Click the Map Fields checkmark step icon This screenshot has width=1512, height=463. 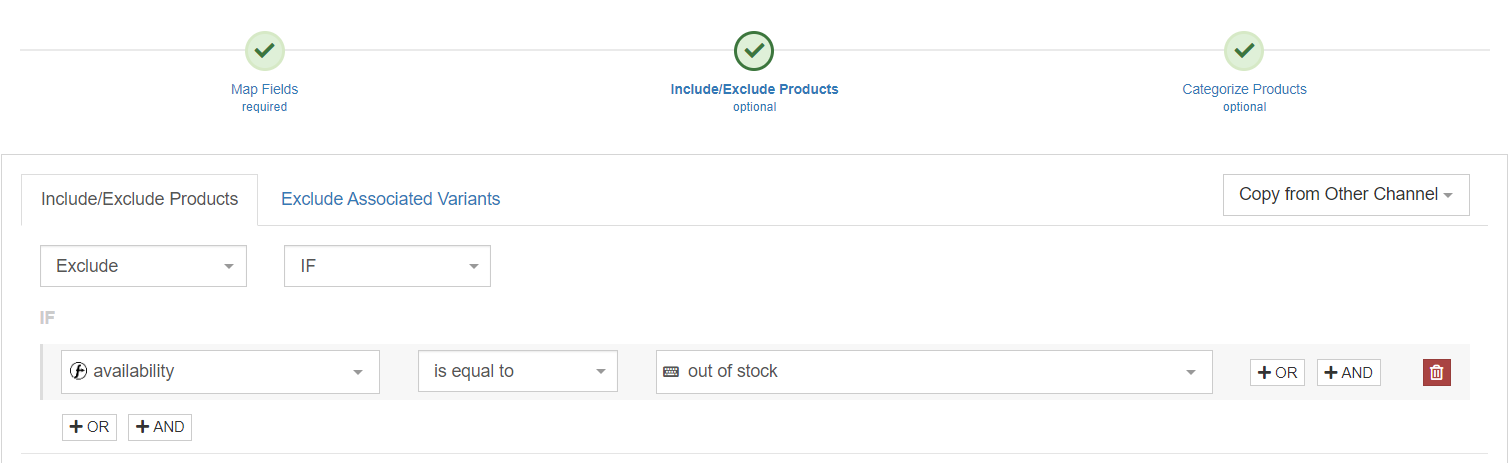264,50
